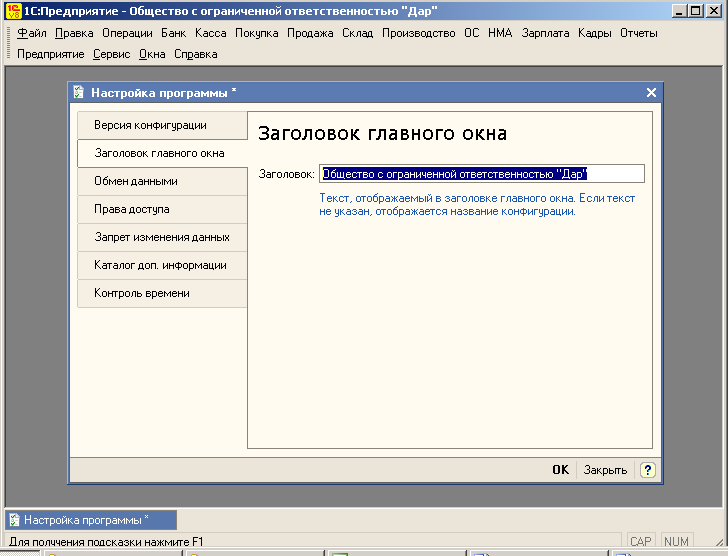Click the Заголовок text input field
Screen dimensions: 728x556
[x=481, y=174]
